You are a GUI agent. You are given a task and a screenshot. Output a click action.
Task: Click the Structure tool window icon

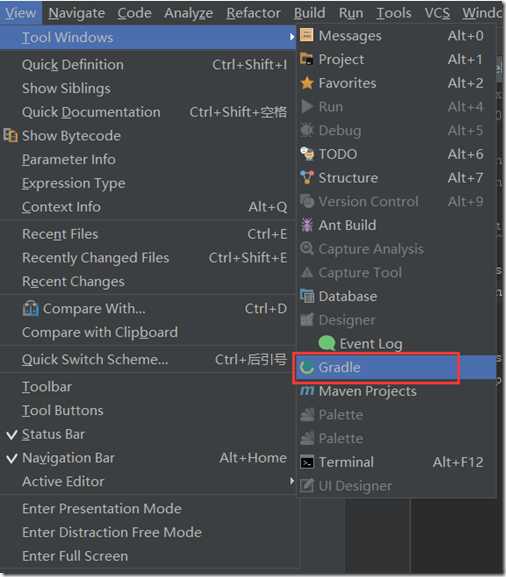click(x=307, y=177)
